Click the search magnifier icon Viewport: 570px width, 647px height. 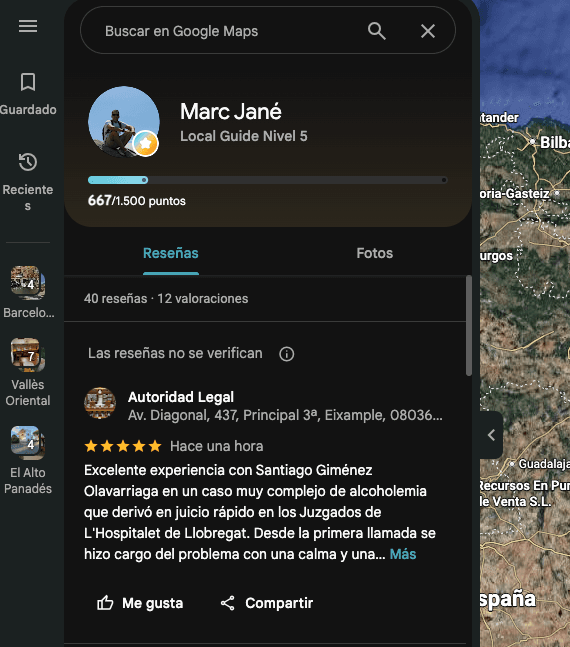[376, 31]
